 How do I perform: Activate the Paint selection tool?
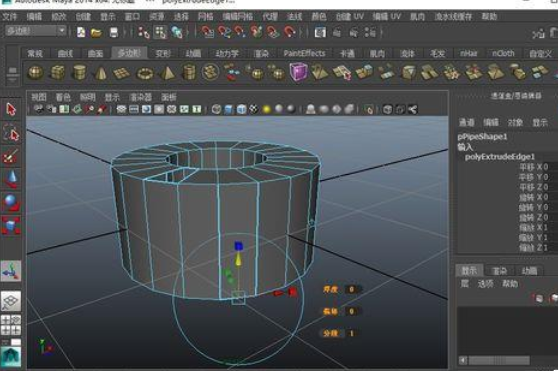tap(11, 156)
